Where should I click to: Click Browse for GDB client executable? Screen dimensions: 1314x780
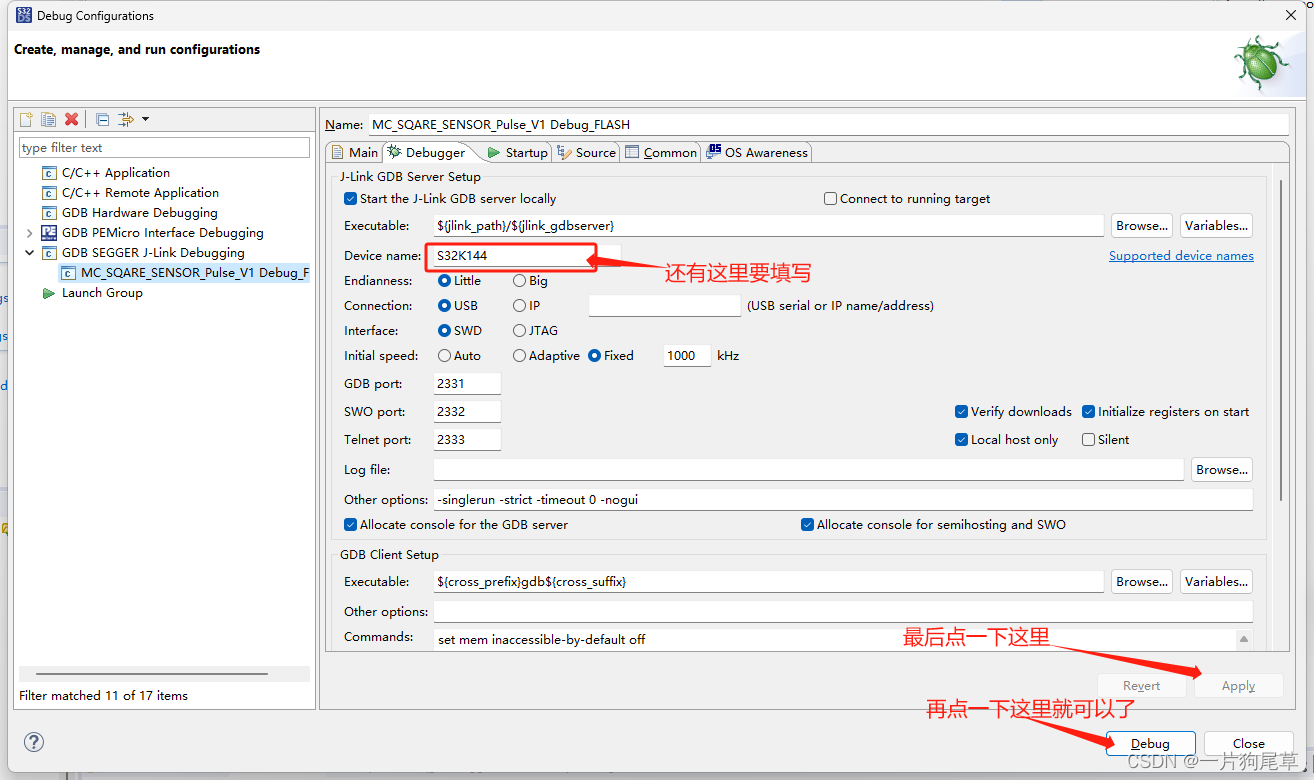tap(1142, 582)
